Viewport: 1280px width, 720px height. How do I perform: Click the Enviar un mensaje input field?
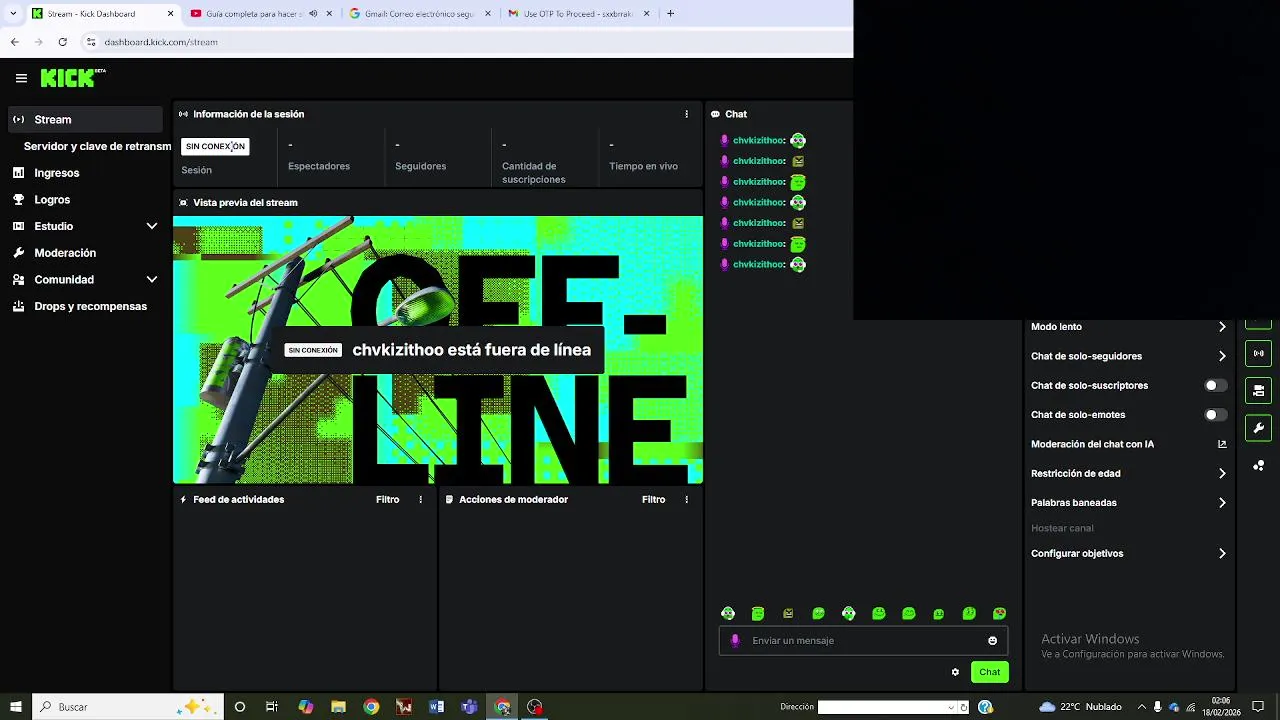tap(863, 641)
